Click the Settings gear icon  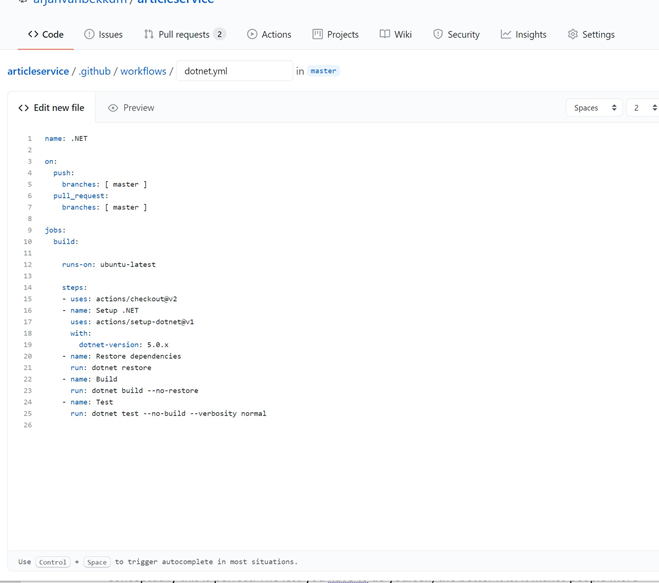pyautogui.click(x=572, y=34)
